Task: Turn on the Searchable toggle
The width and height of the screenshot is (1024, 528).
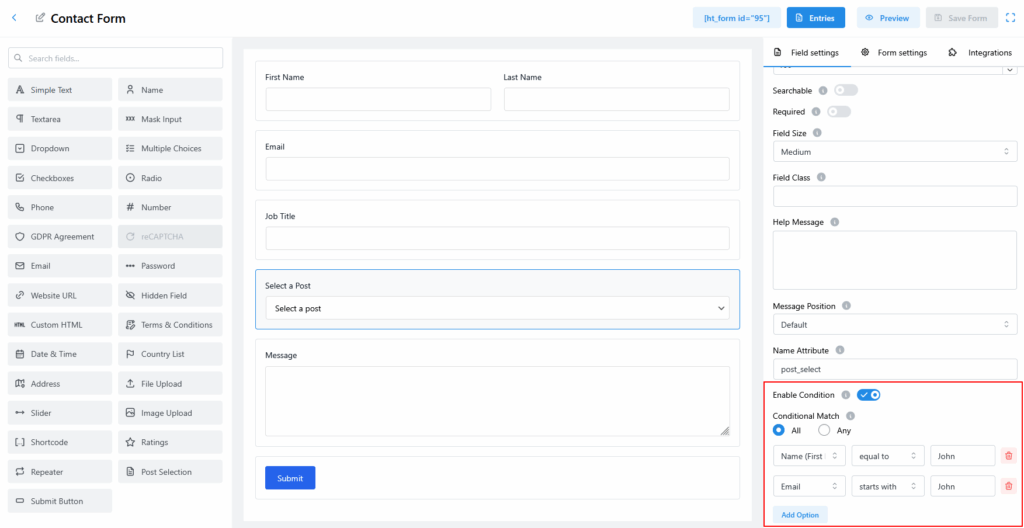Action: tap(845, 90)
